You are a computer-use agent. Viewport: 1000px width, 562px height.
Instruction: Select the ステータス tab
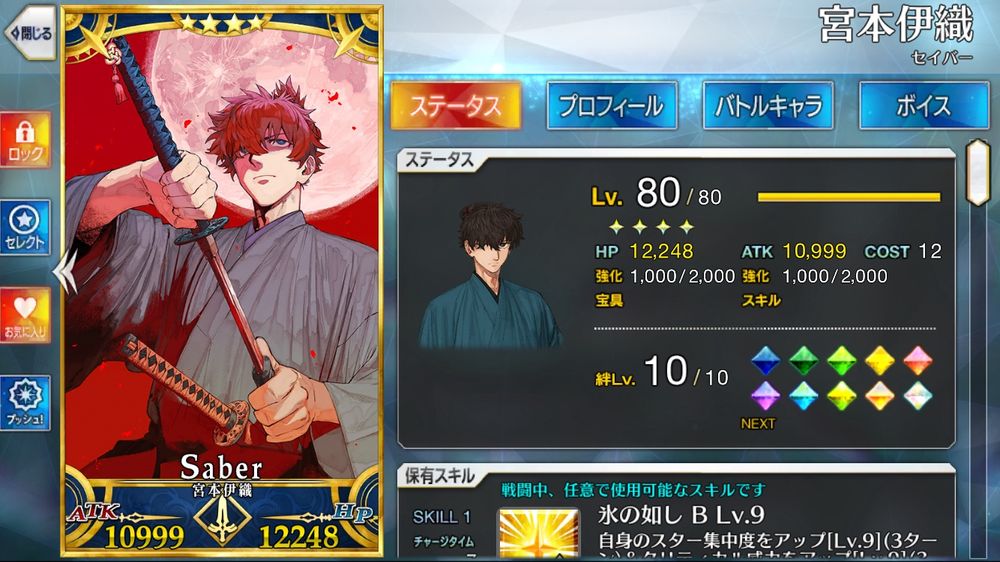455,106
